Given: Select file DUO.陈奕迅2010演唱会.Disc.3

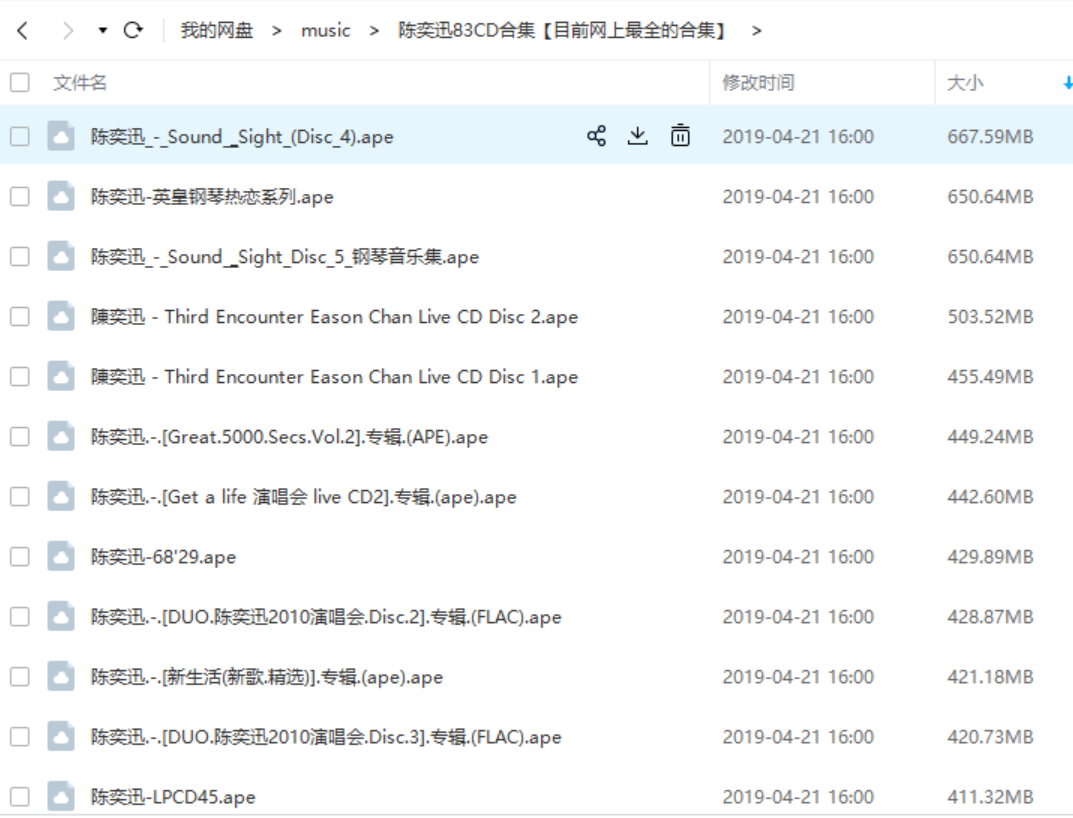Looking at the screenshot, I should tap(326, 737).
